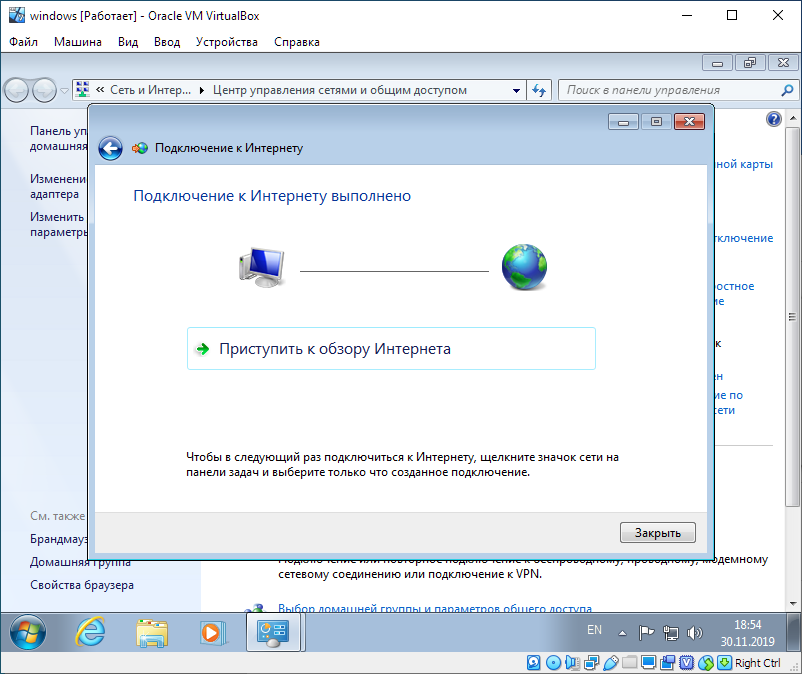Viewport: 802px width, 674px height.
Task: Open Windows Explorer folder on the taskbar
Action: coord(152,633)
